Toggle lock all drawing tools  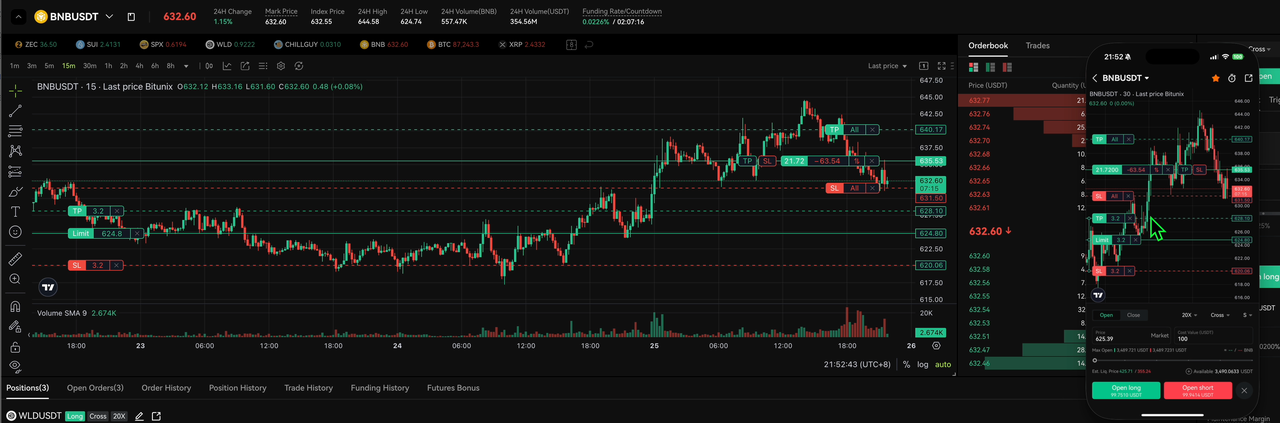15,347
